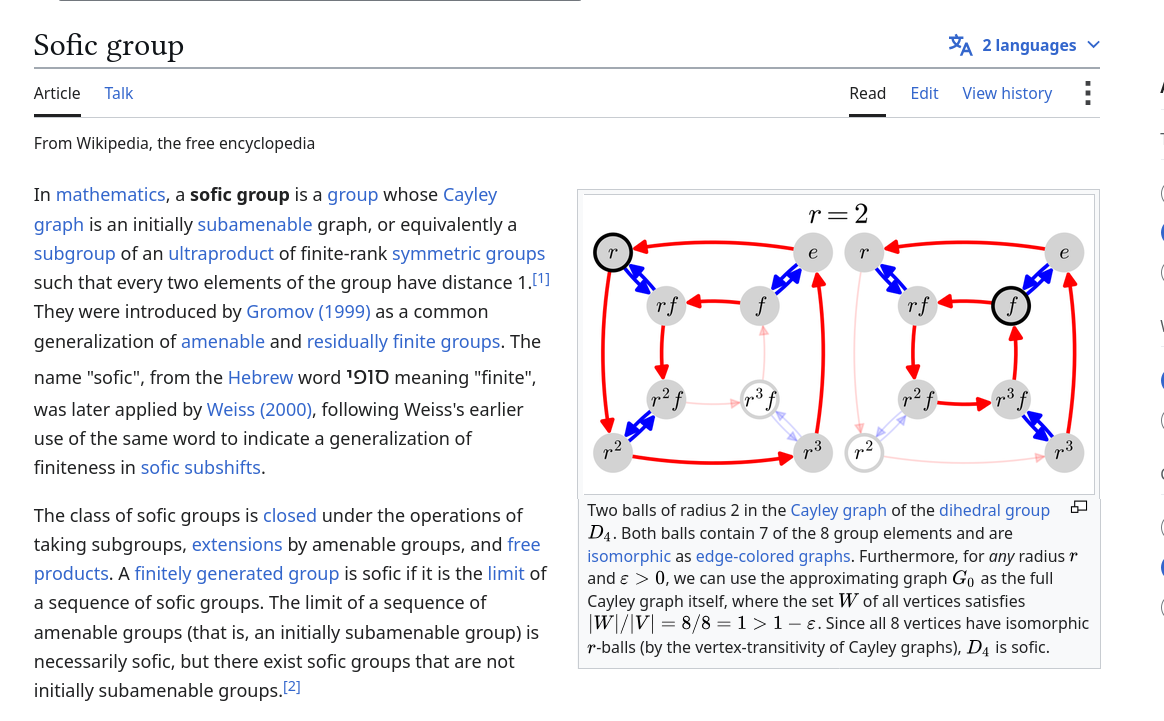This screenshot has height=721, width=1164.
Task: Open the 2 languages translation icon
Action: [x=960, y=45]
